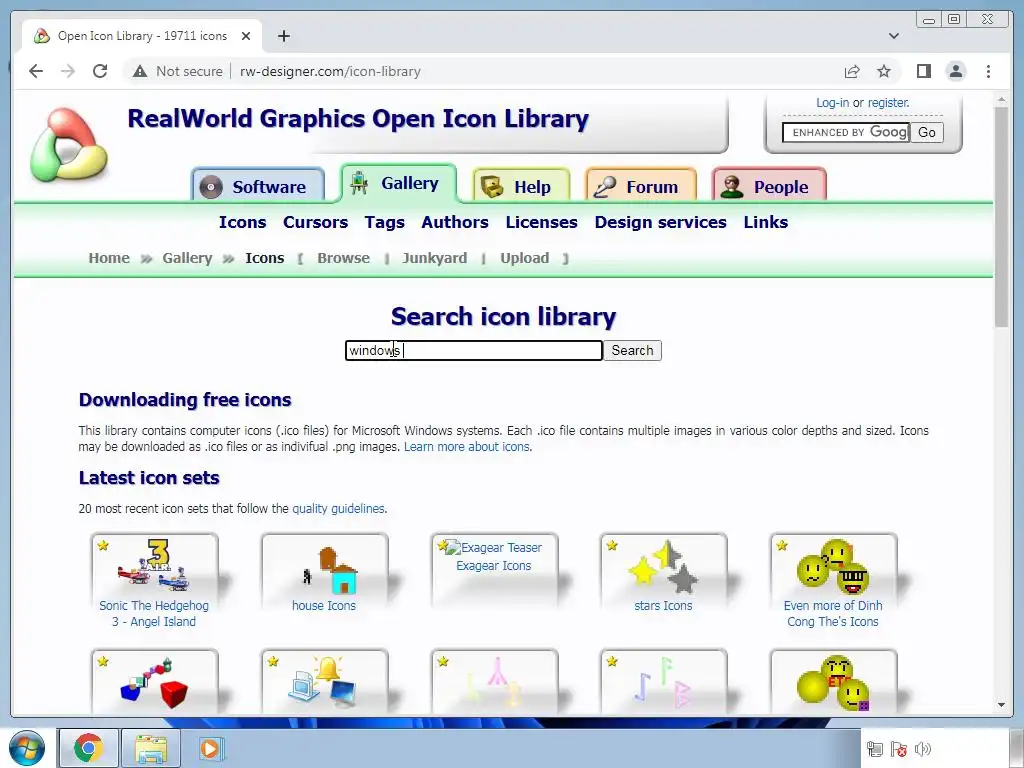Screen dimensions: 1024x768
Task: Click the page vertical scrollbar thumb
Action: pyautogui.click(x=1002, y=216)
